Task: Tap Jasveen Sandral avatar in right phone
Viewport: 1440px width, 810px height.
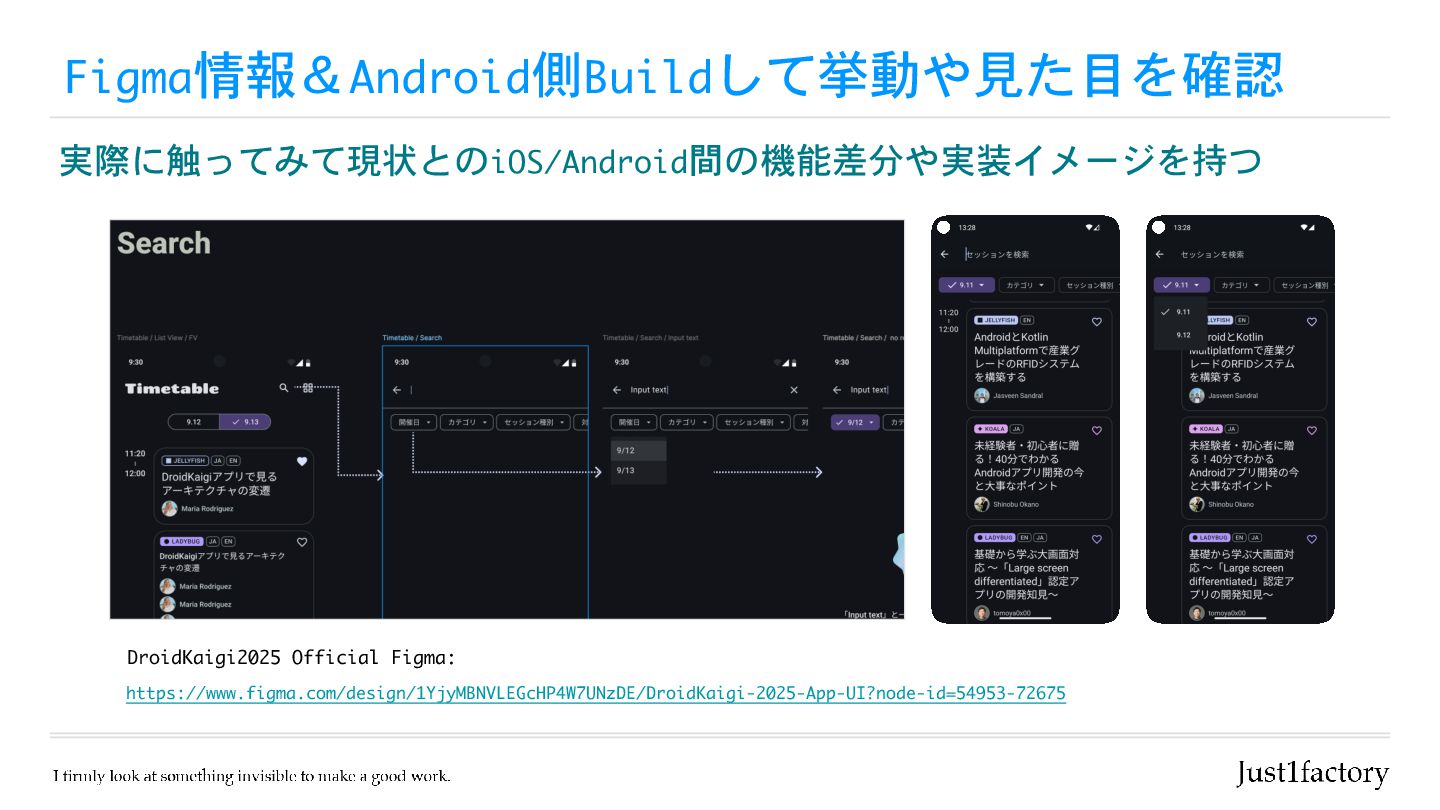Action: 1197,396
